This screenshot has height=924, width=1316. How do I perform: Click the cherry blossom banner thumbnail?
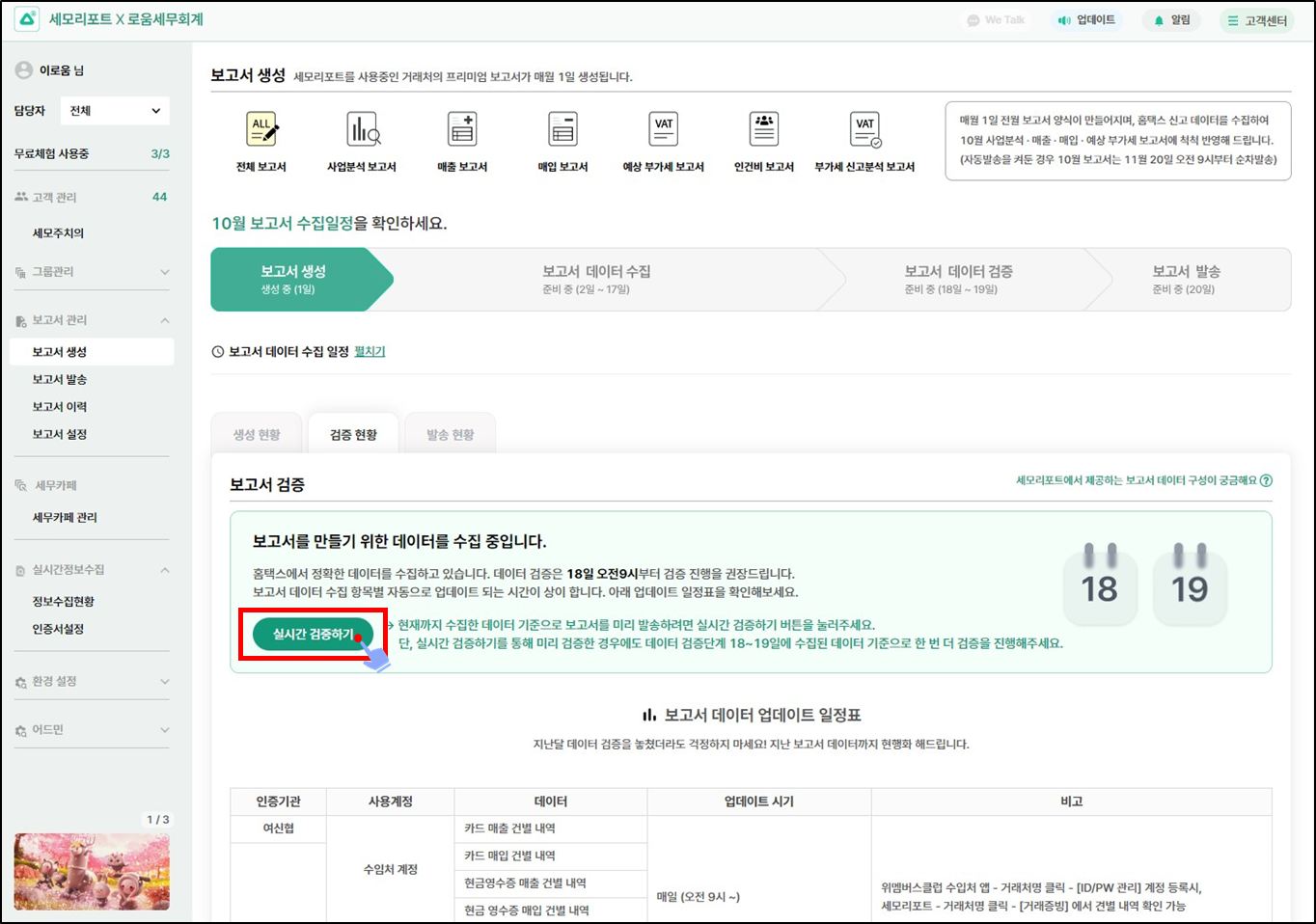(x=92, y=872)
